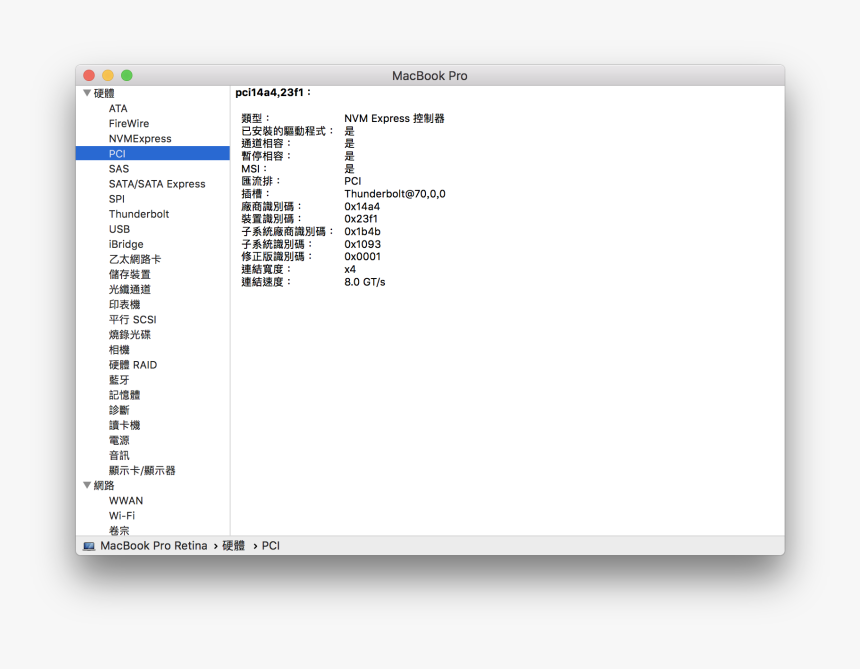Select the pci14a4,23f1 device heading
This screenshot has width=860, height=669.
[x=273, y=92]
